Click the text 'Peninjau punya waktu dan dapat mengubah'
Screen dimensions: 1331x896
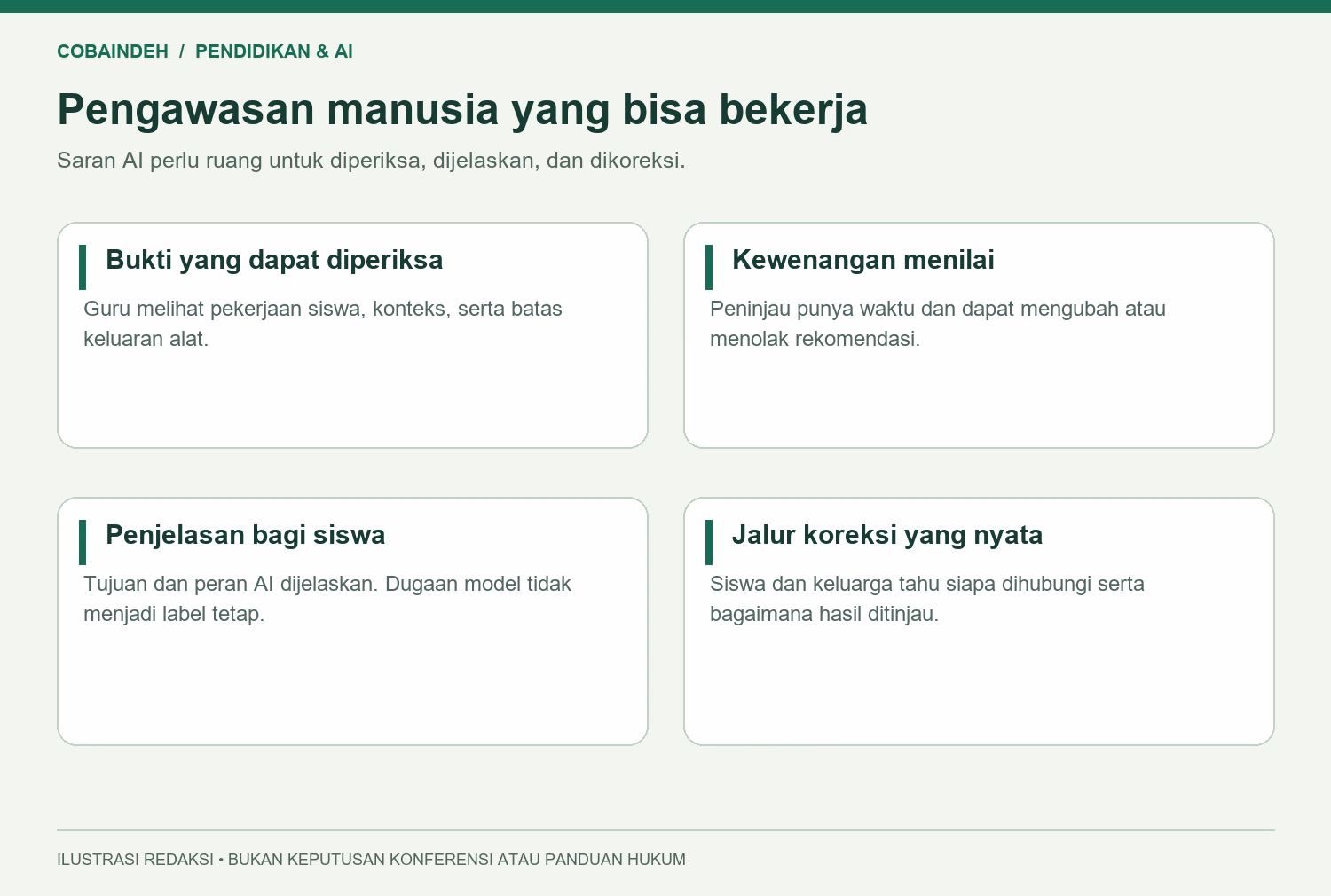pyautogui.click(x=938, y=324)
